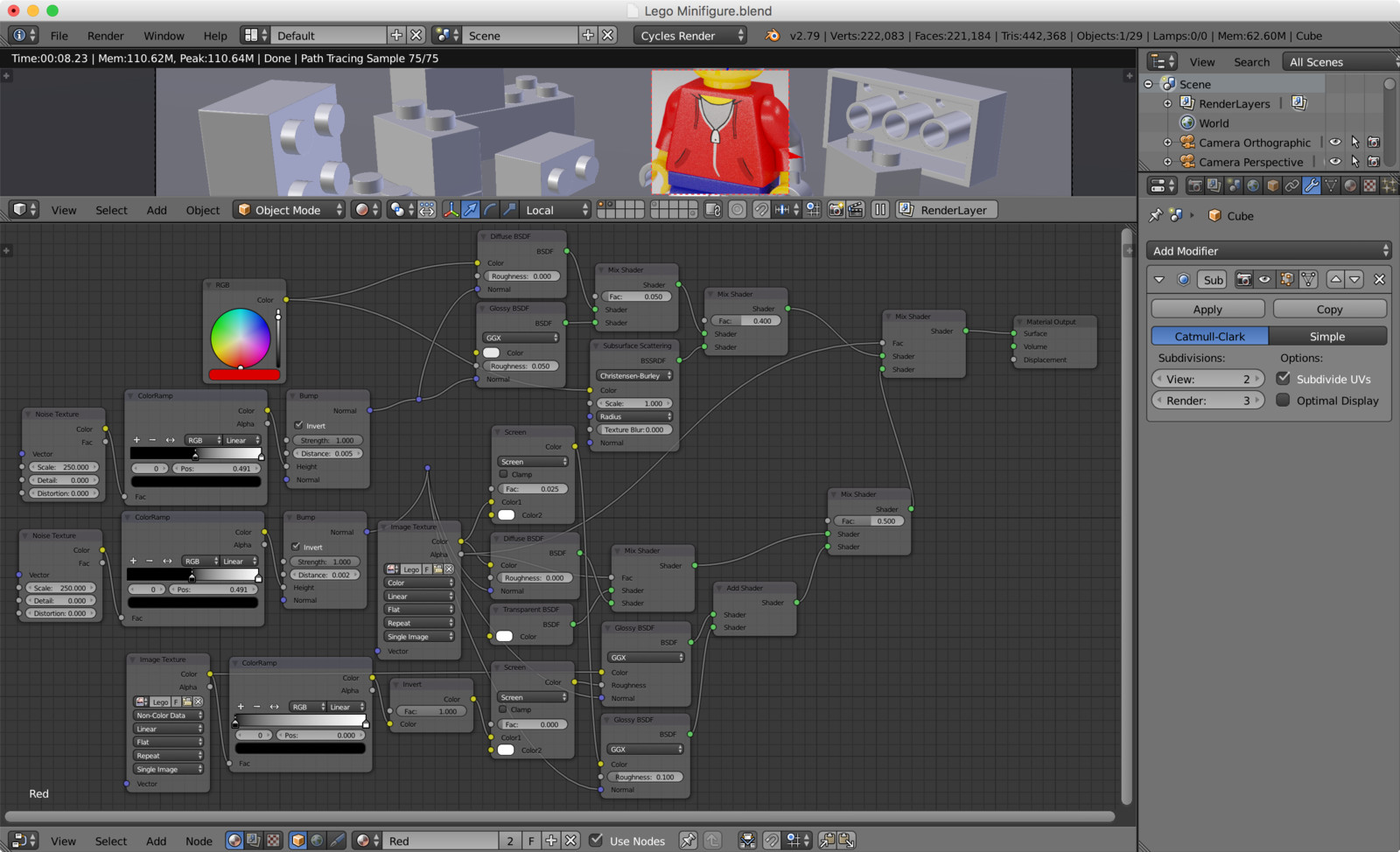This screenshot has width=1400, height=852.
Task: Click the Apply modifier button
Action: (1207, 309)
